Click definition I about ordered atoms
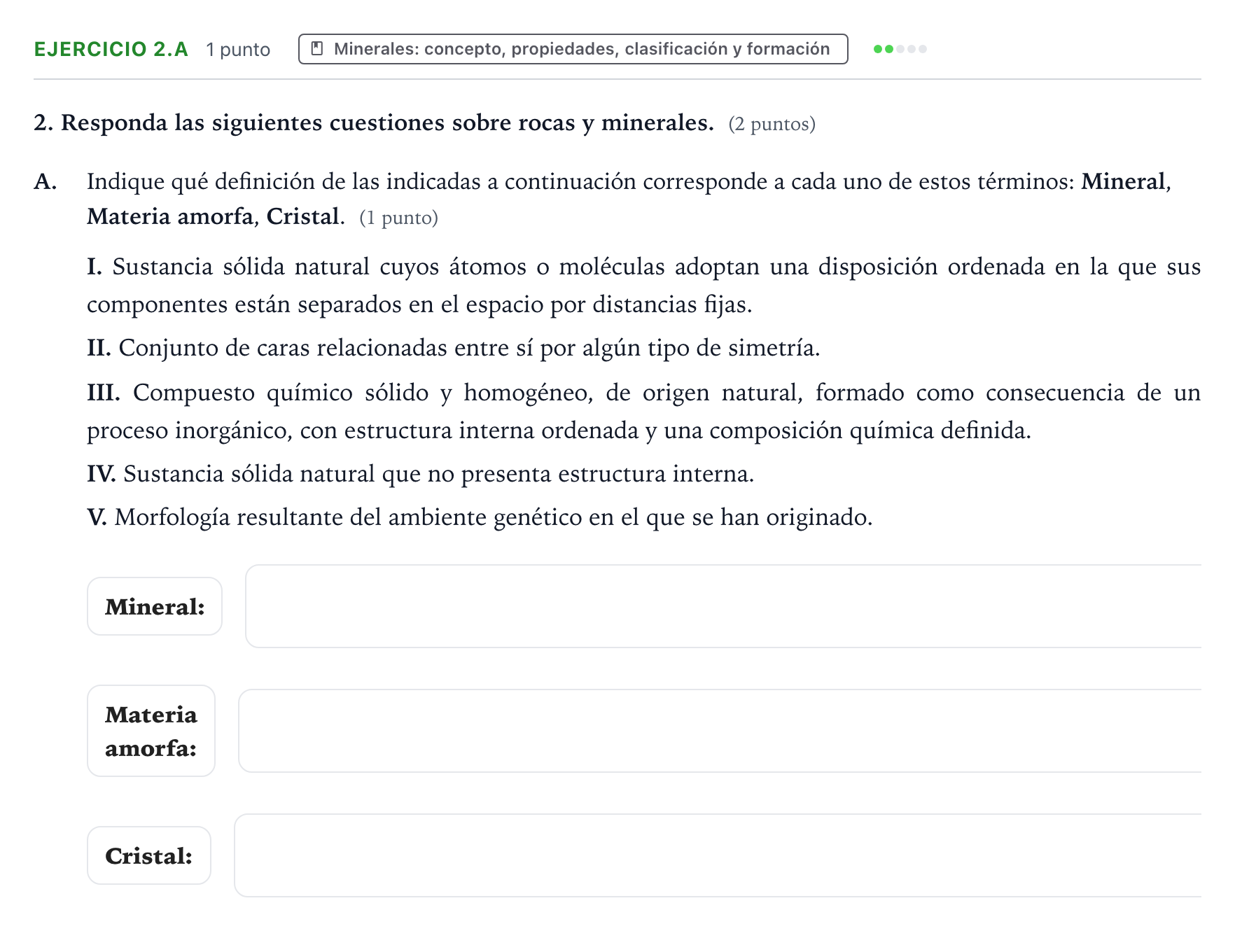 pyautogui.click(x=643, y=286)
